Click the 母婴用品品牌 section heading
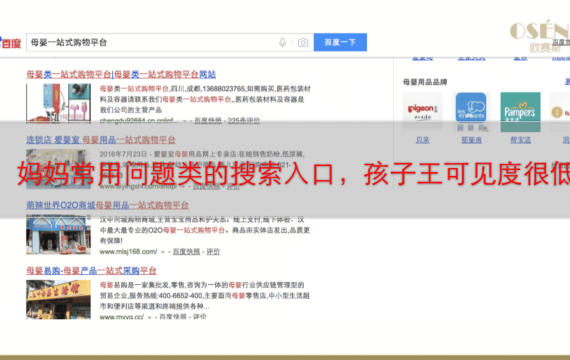Image resolution: width=570 pixels, height=360 pixels. point(425,82)
